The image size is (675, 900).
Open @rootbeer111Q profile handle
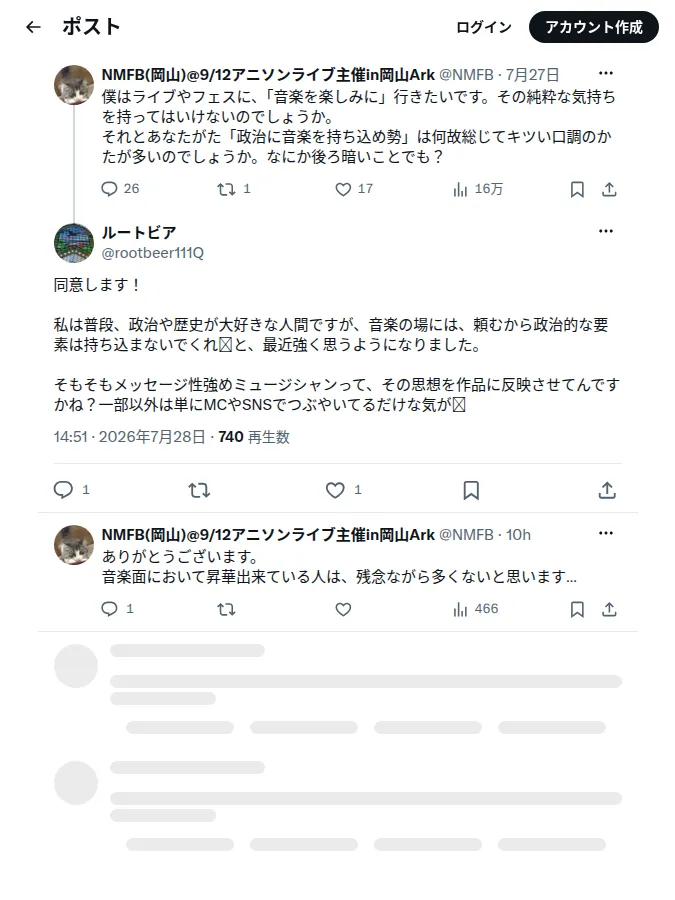click(153, 253)
